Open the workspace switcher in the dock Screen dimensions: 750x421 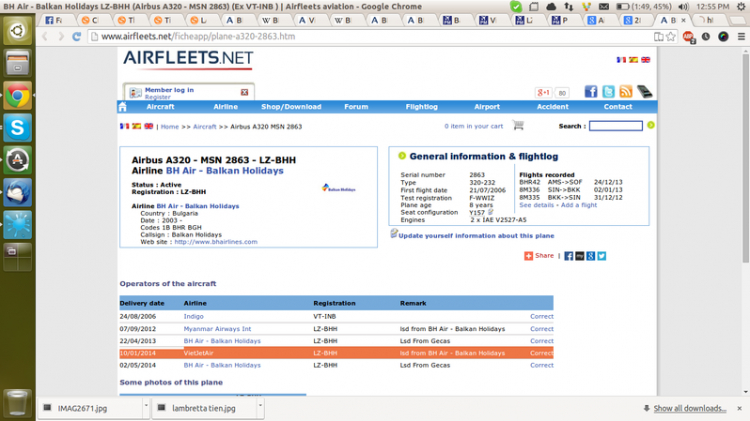17,256
